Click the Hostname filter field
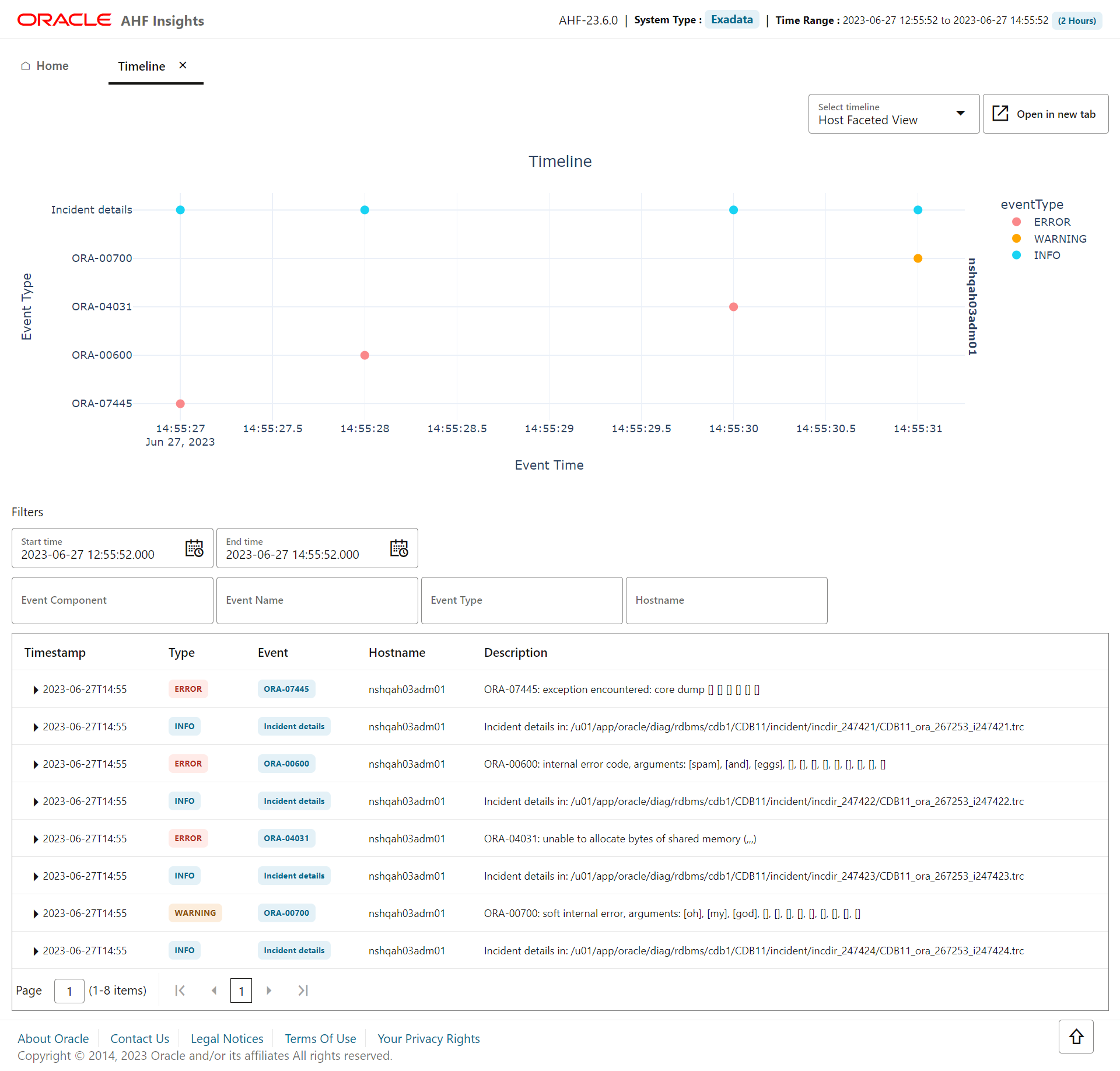 click(x=727, y=600)
